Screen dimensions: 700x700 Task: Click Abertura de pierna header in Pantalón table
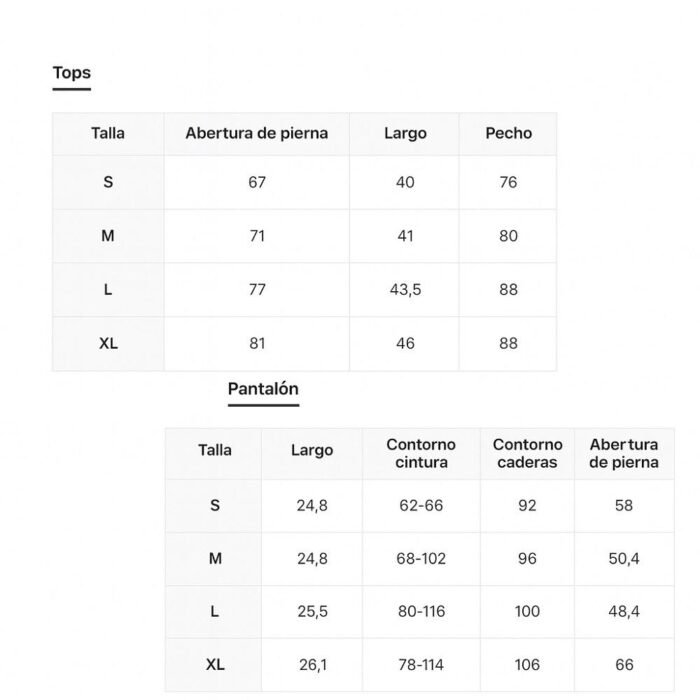point(624,454)
